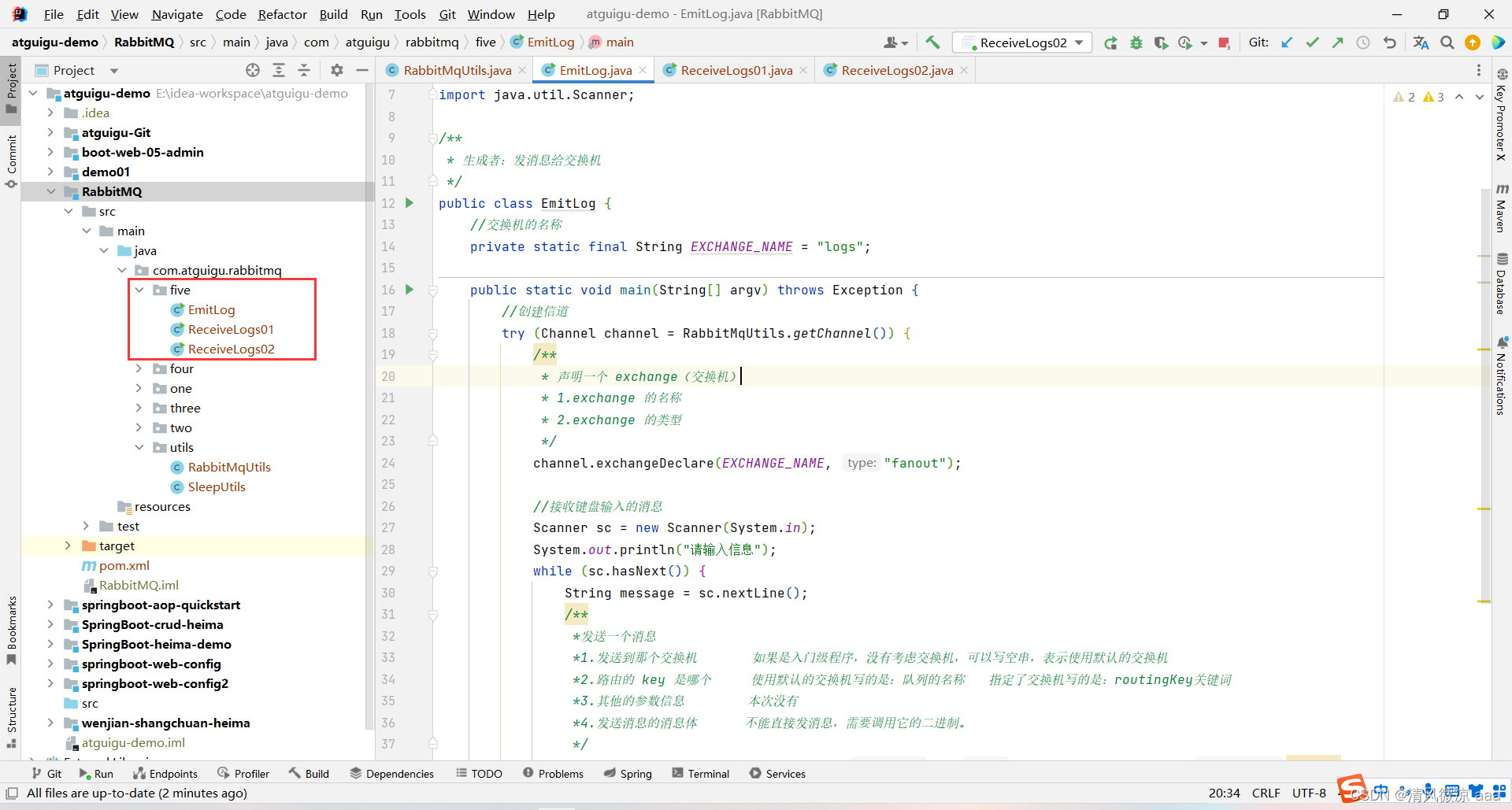This screenshot has height=810, width=1512.
Task: Open the Commit tool window
Action: point(11,161)
